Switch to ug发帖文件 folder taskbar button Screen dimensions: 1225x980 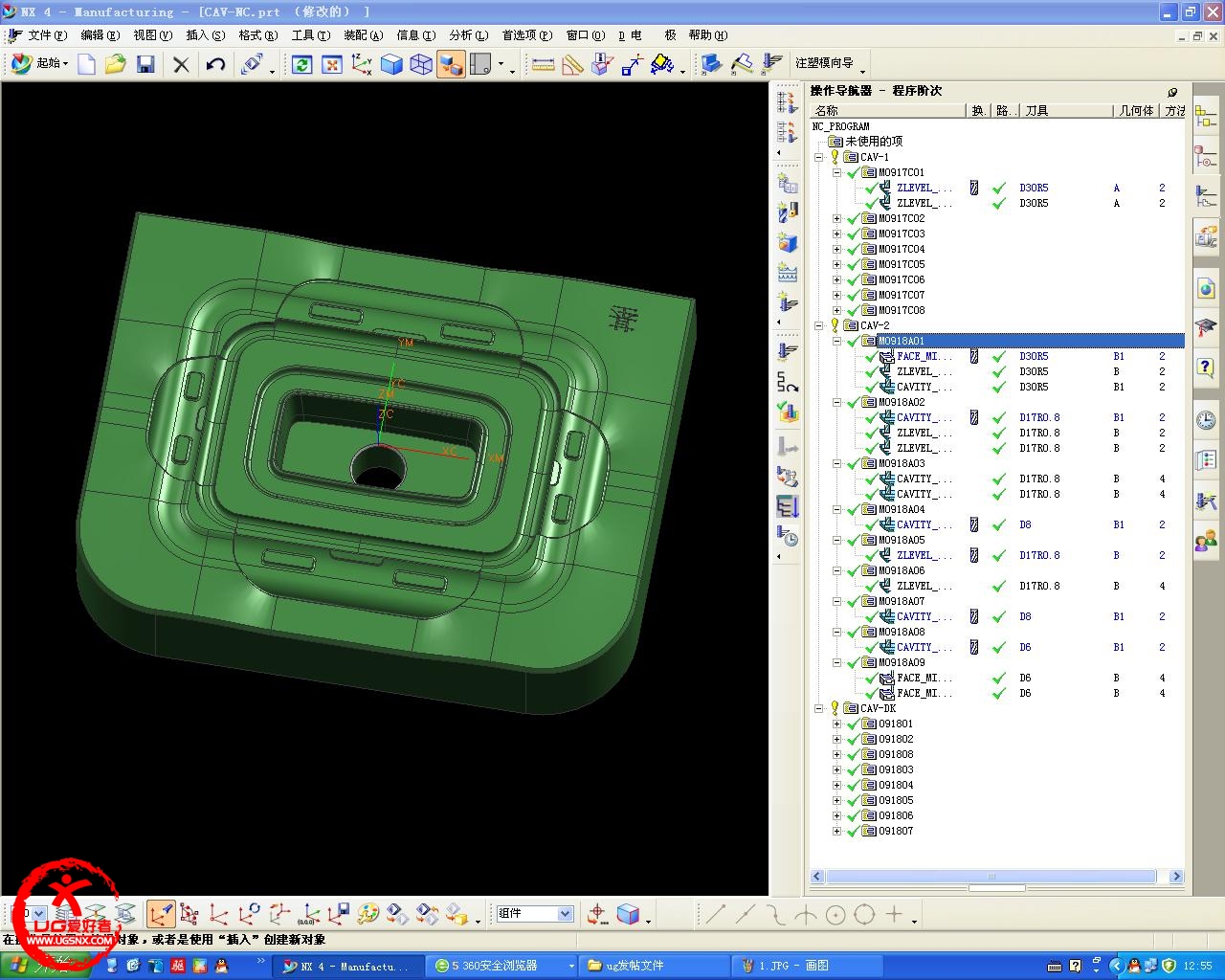[x=654, y=966]
